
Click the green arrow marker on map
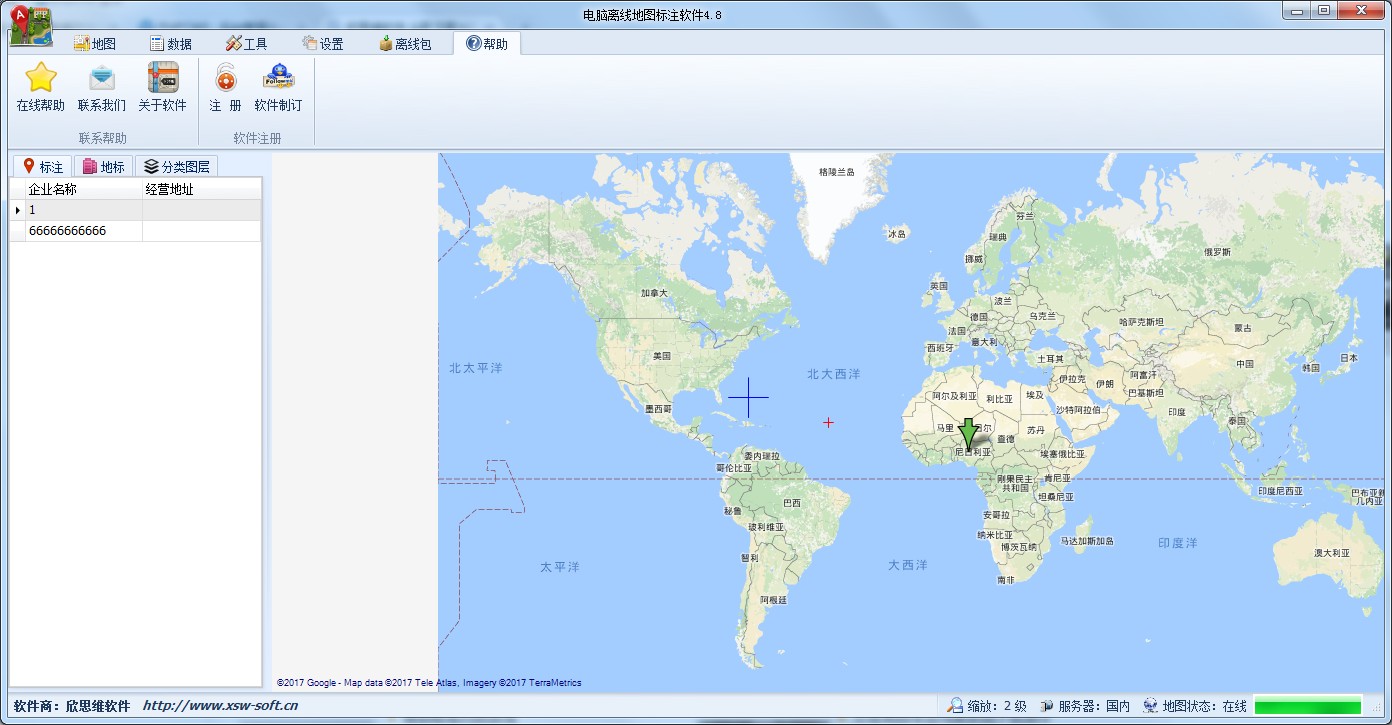click(968, 434)
